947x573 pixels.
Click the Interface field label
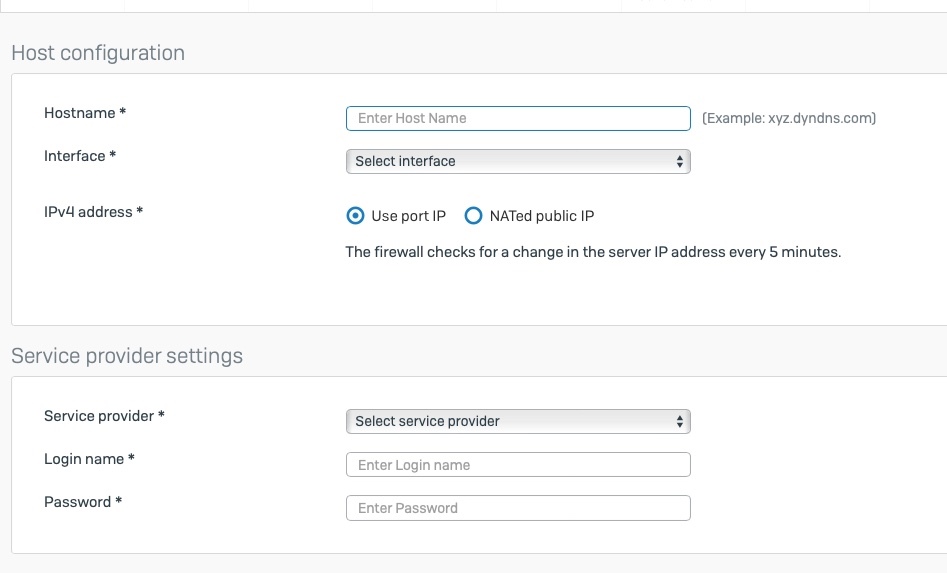coord(80,156)
